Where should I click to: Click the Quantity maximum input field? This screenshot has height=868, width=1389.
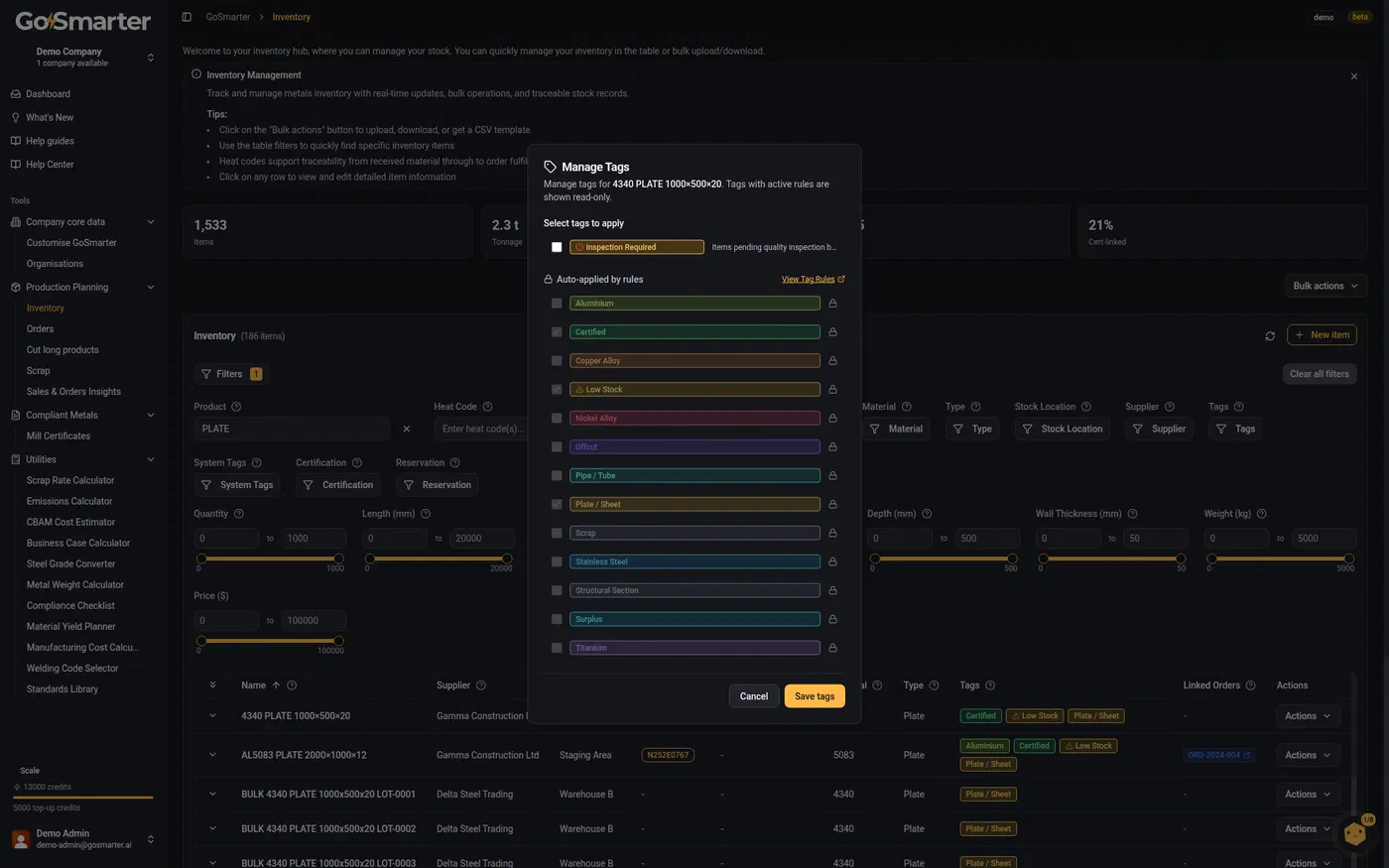click(x=312, y=539)
